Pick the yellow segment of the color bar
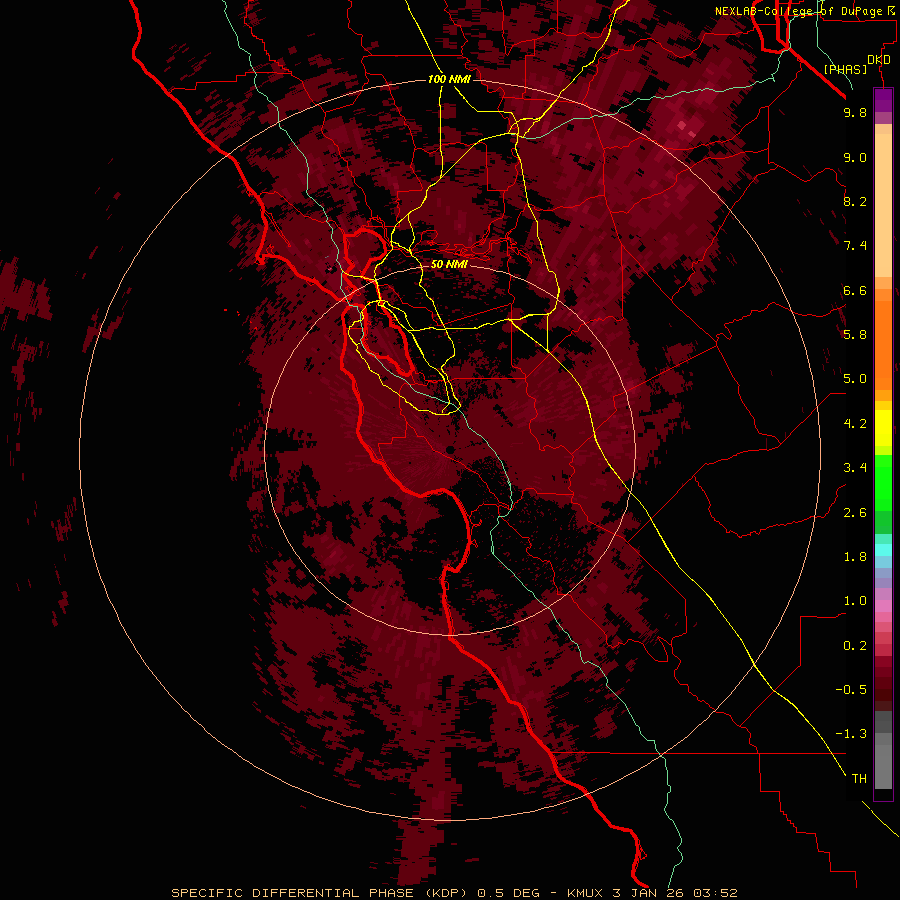 883,428
